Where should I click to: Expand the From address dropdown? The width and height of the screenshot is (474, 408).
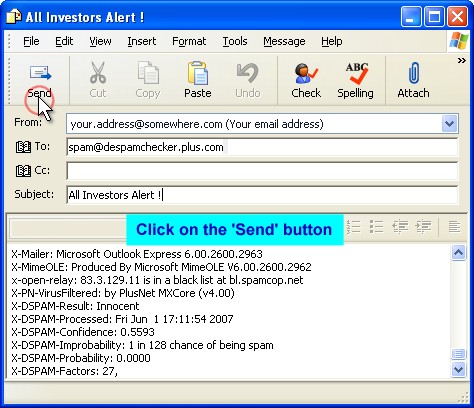tap(449, 124)
